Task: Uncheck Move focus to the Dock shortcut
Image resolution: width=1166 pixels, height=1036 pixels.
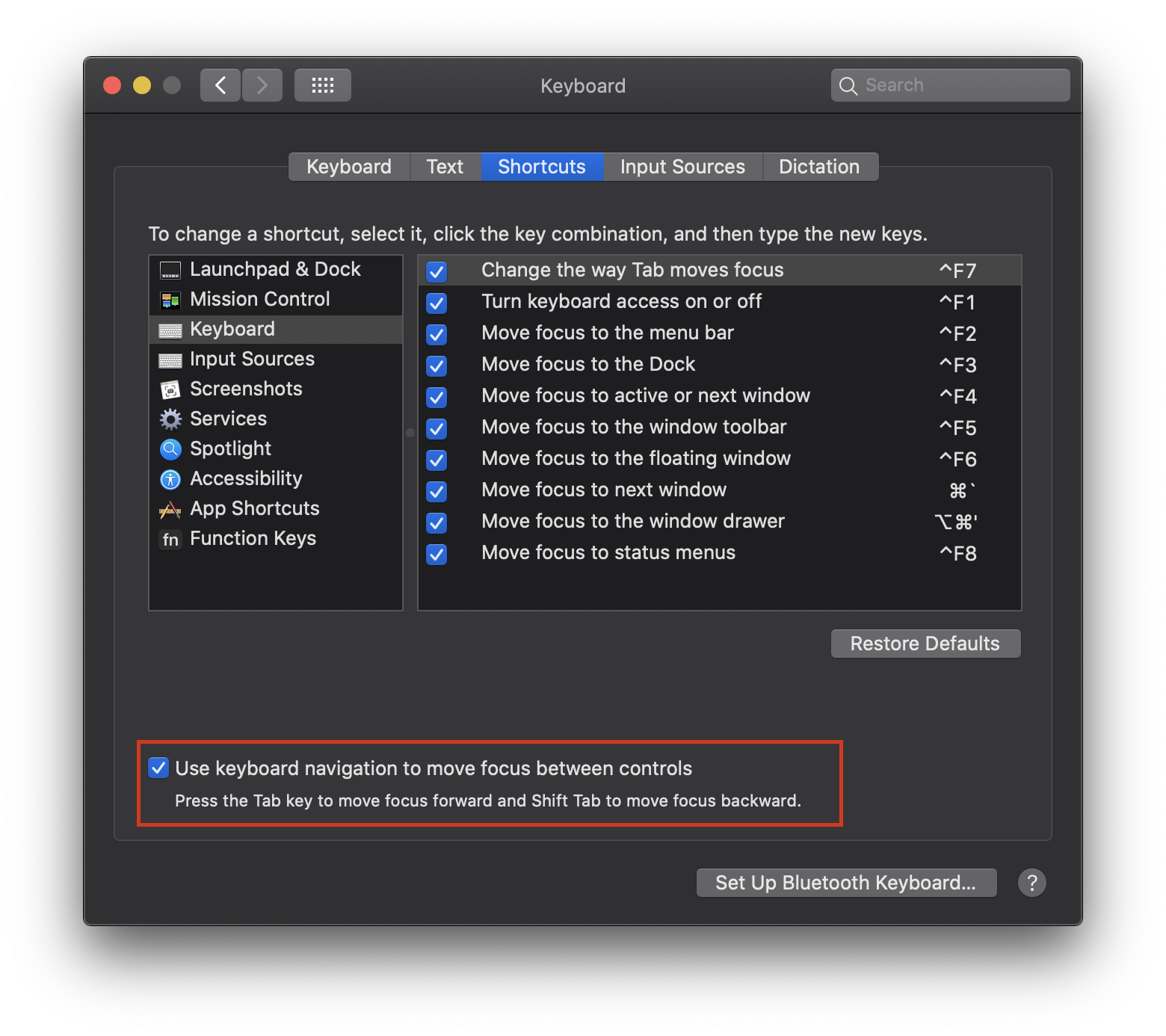Action: click(437, 366)
